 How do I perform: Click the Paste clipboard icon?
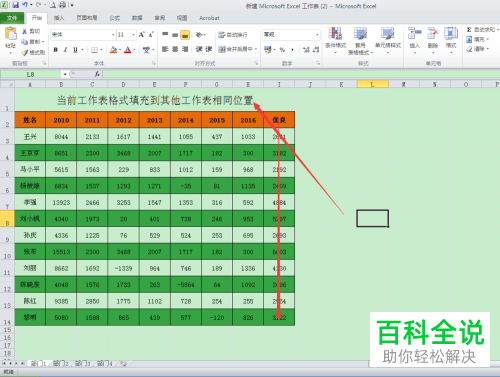click(11, 34)
